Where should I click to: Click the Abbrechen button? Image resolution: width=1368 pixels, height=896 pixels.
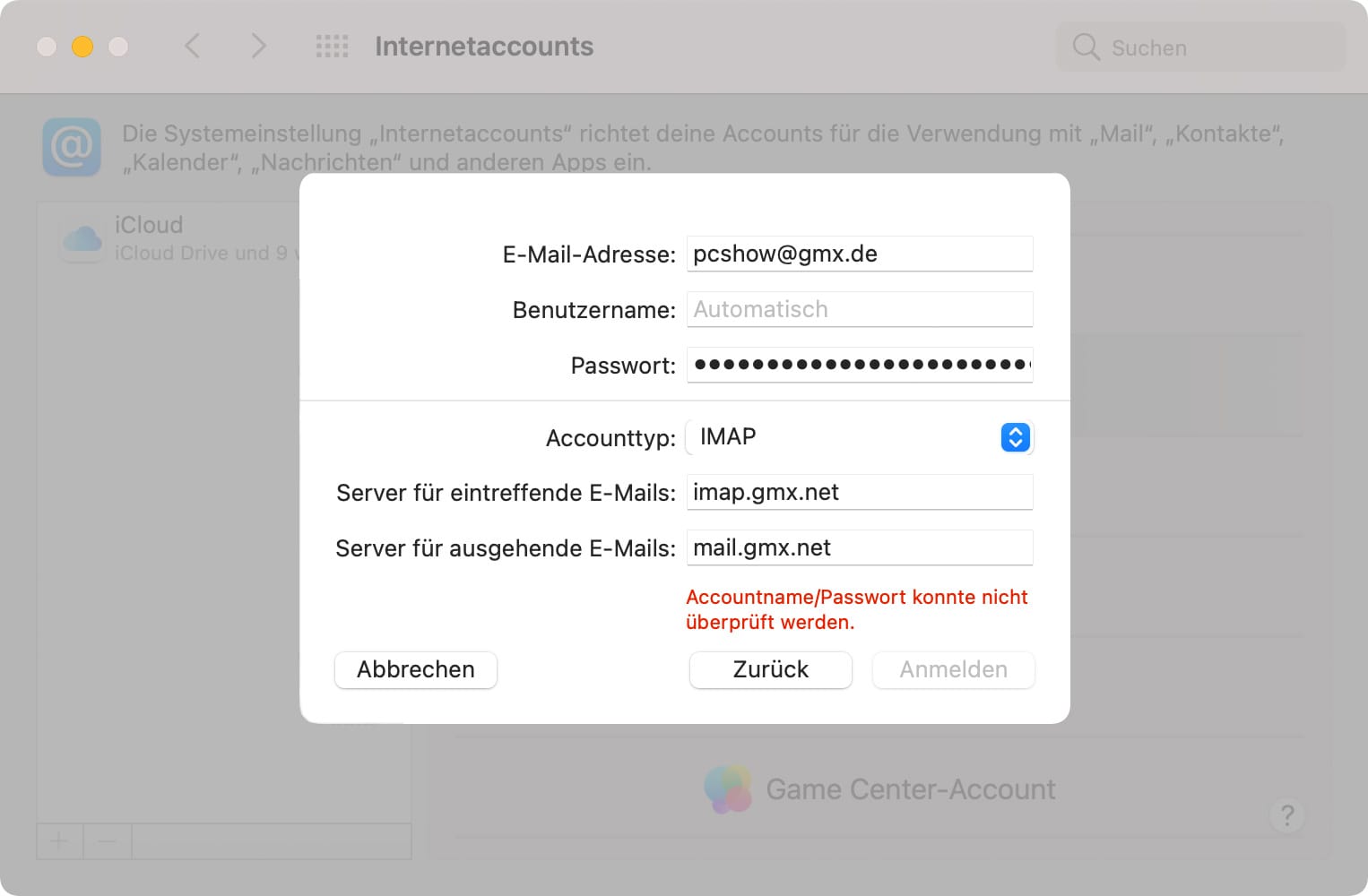[x=416, y=669]
